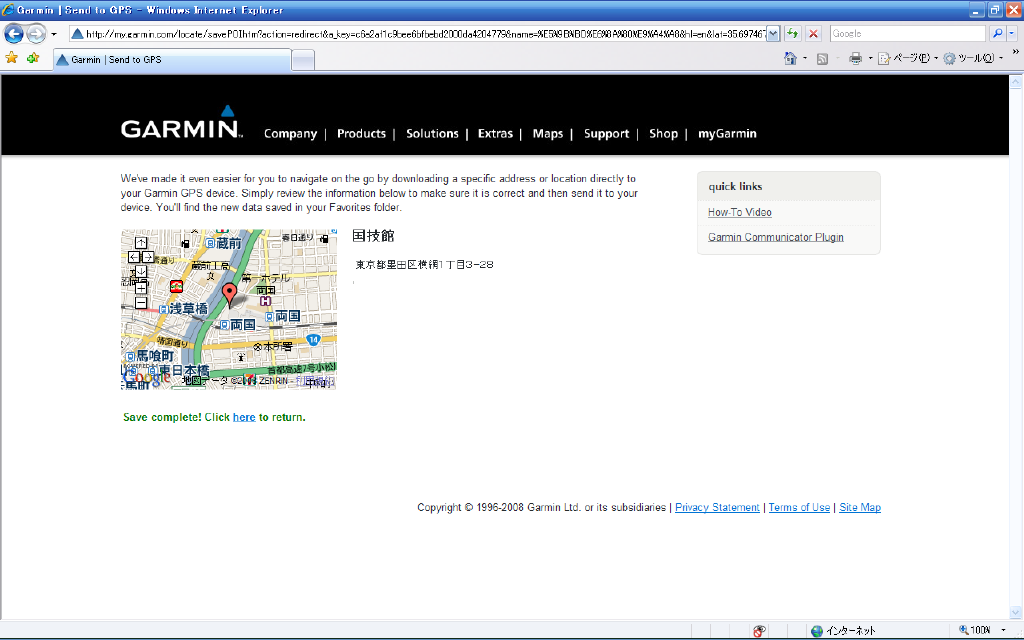This screenshot has height=640, width=1024.
Task: Go back with the browser Back arrow
Action: [x=14, y=33]
